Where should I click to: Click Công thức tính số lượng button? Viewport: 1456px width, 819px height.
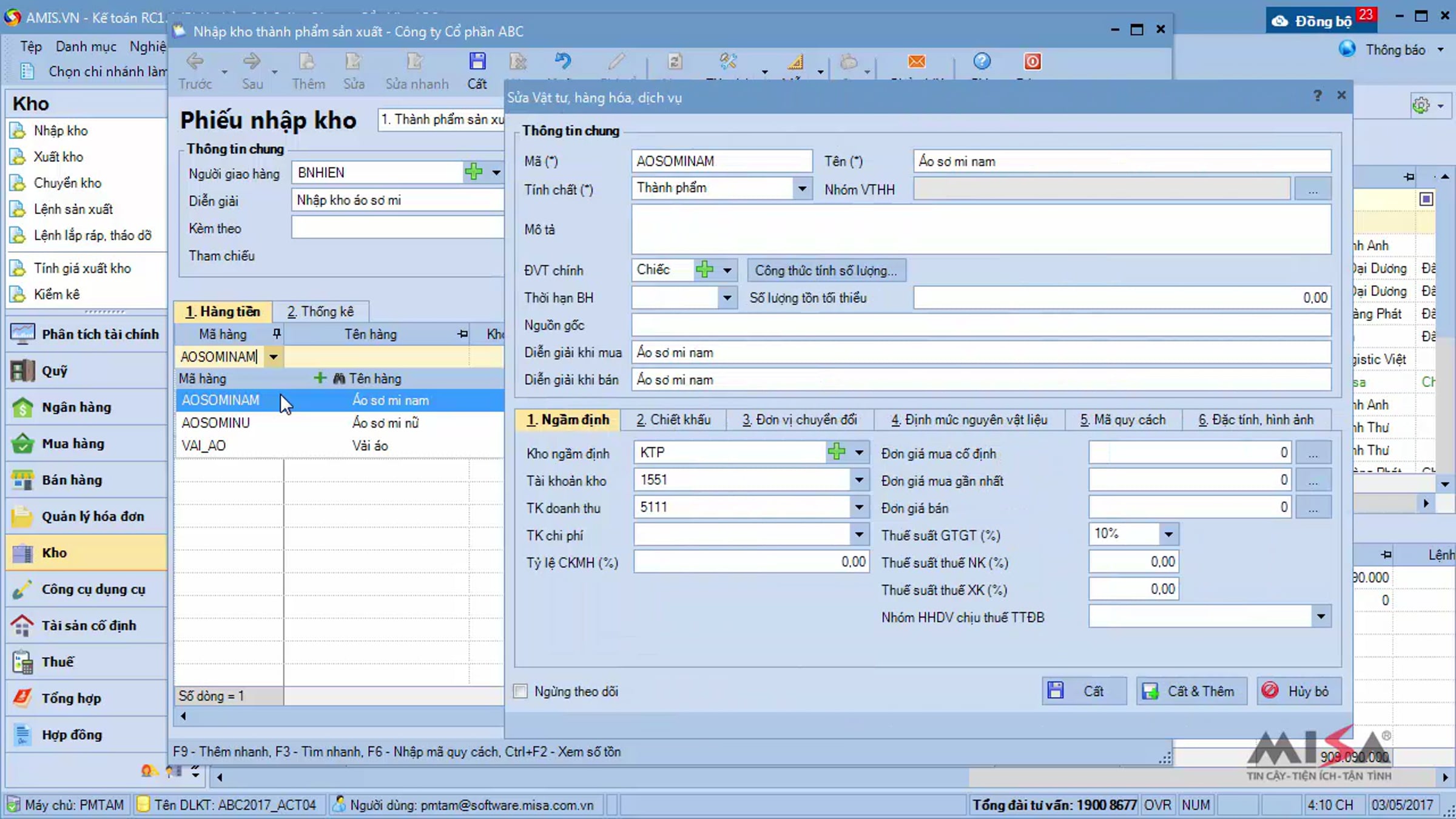pos(826,271)
